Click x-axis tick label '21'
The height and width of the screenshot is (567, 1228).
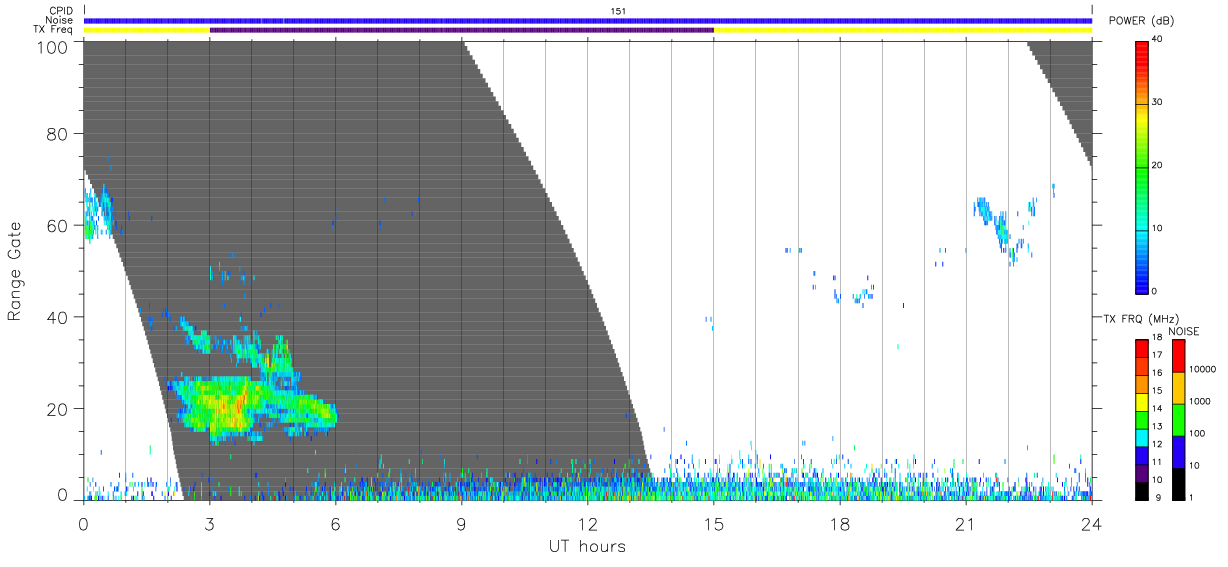point(966,523)
